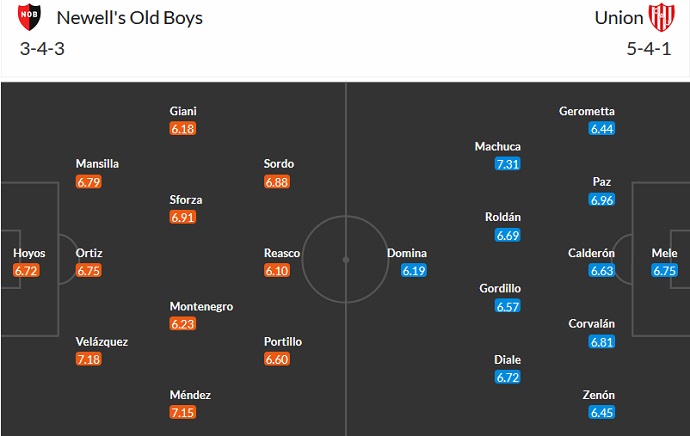Click the Union club crest icon
The image size is (690, 436).
click(x=662, y=17)
